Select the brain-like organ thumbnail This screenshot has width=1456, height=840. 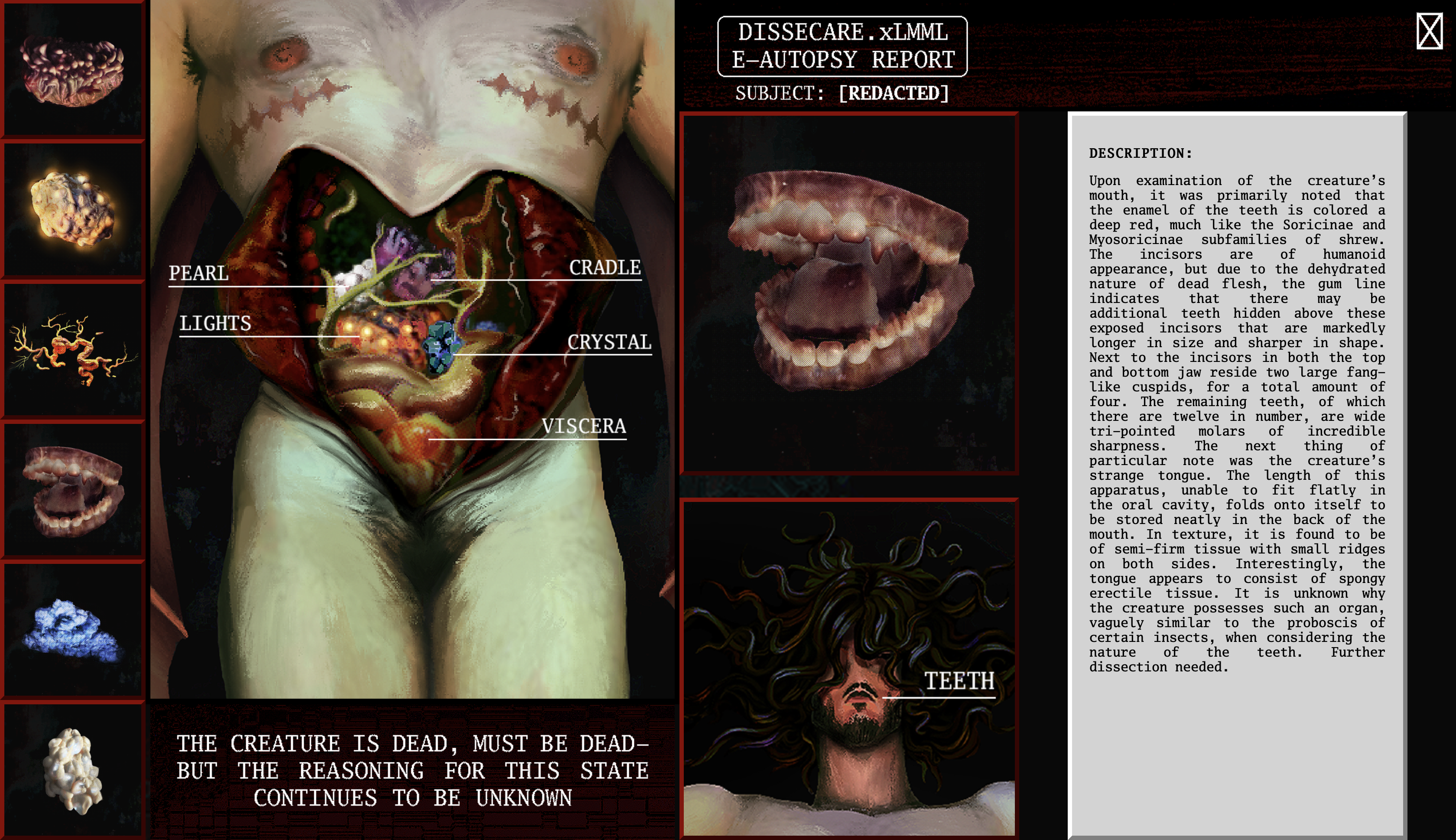pos(73,70)
